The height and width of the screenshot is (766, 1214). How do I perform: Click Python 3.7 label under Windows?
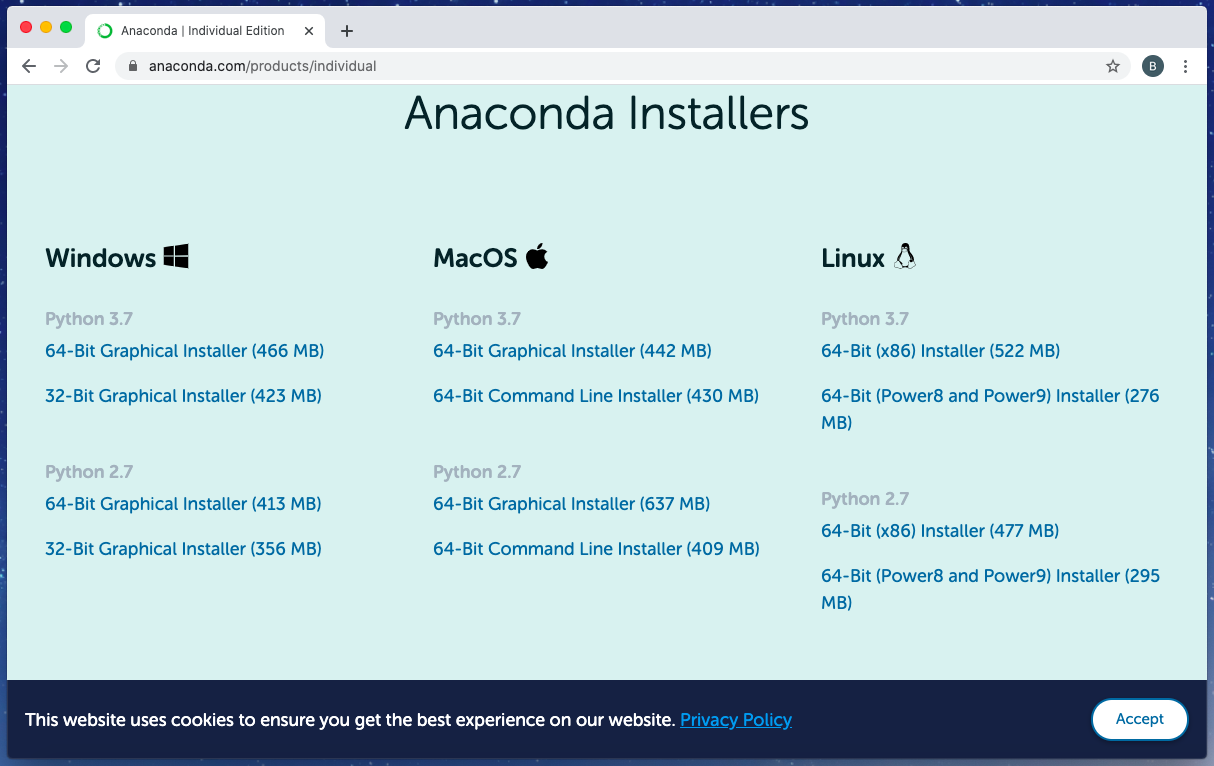click(89, 319)
